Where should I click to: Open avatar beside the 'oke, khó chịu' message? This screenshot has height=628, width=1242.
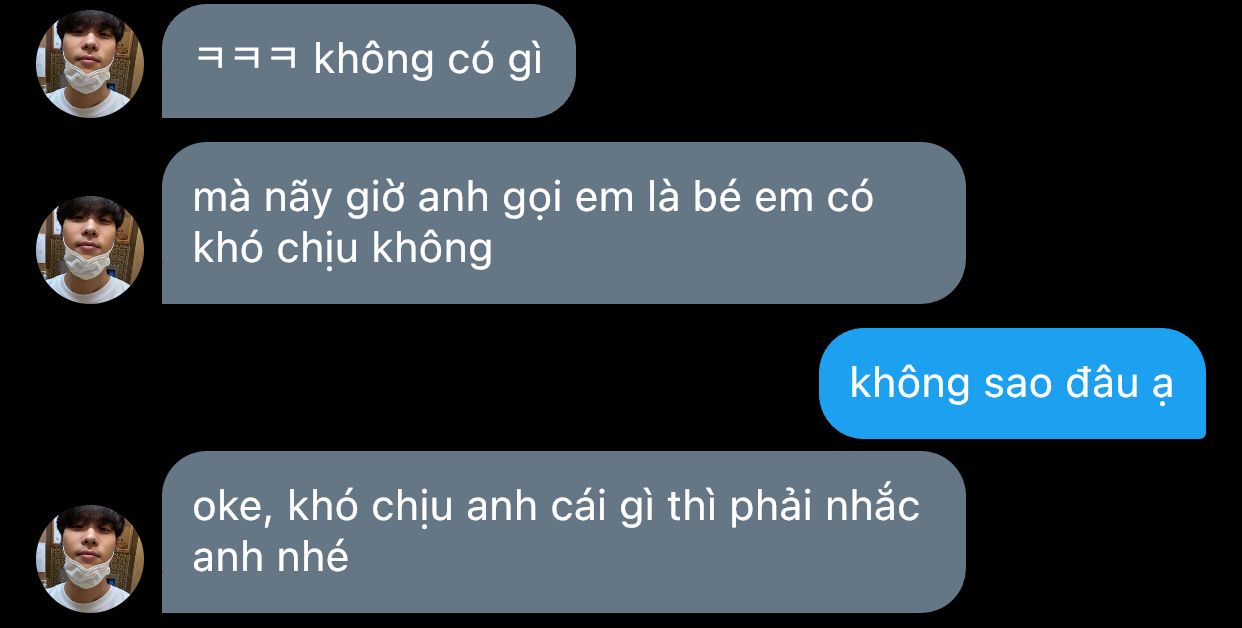coord(90,558)
